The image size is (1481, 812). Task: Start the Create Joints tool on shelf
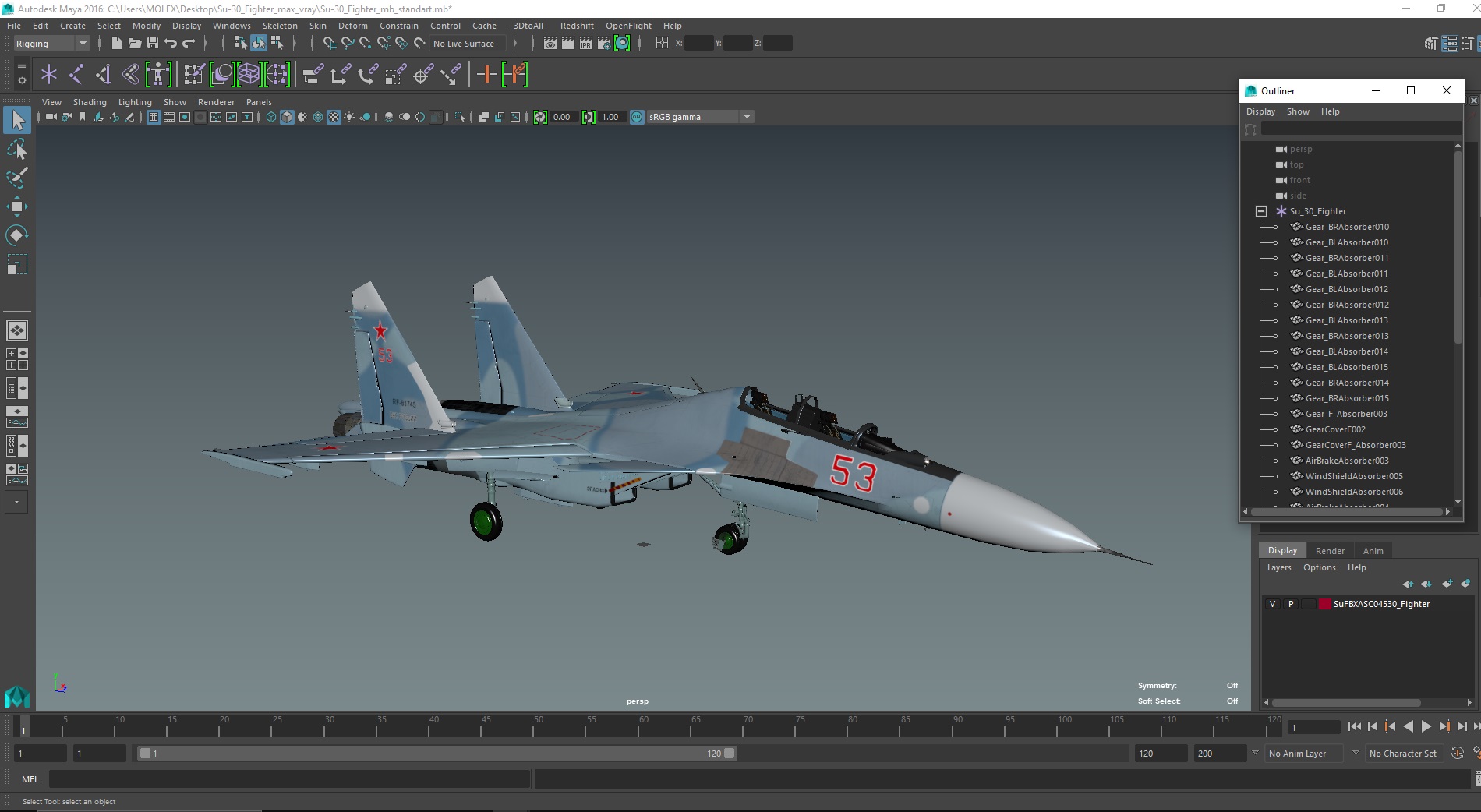[76, 75]
